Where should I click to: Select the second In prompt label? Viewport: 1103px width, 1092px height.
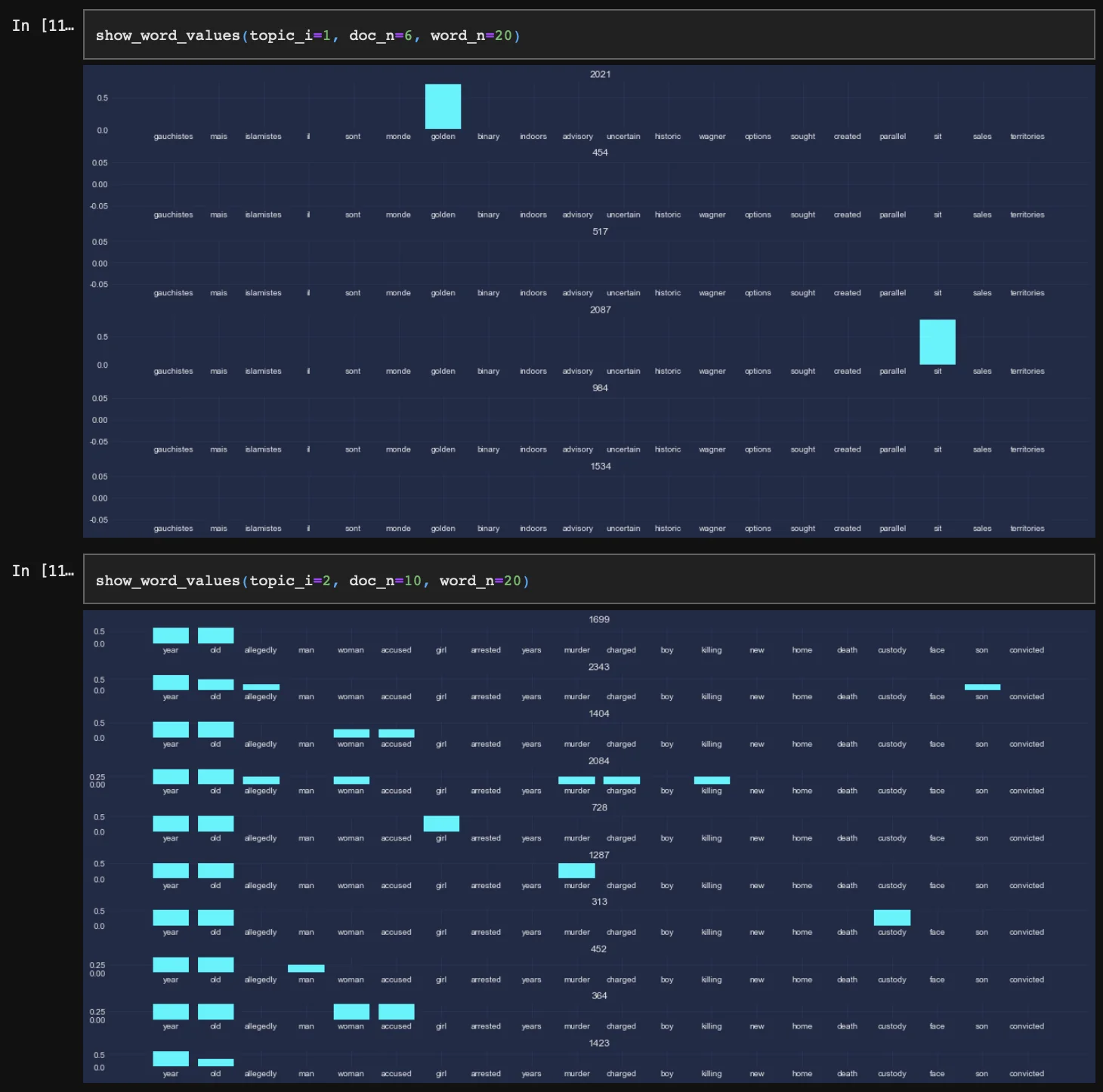pyautogui.click(x=42, y=571)
